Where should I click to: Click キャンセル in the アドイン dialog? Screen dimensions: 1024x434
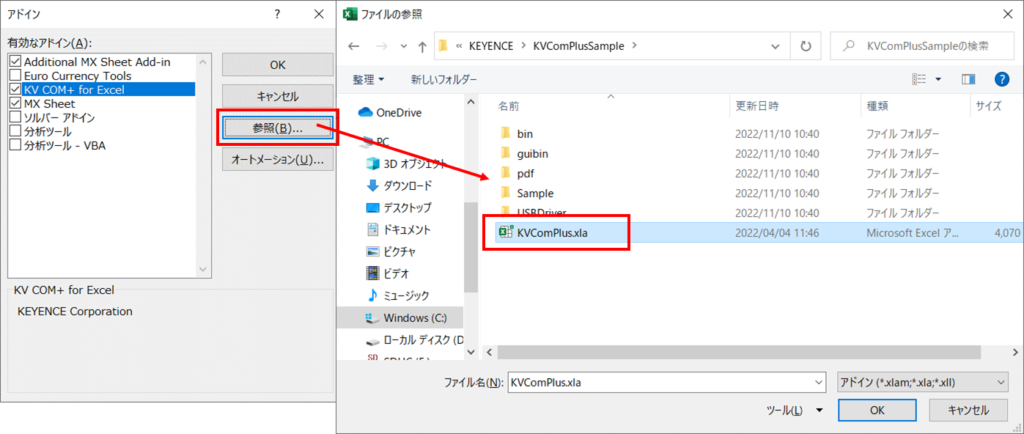coord(278,96)
